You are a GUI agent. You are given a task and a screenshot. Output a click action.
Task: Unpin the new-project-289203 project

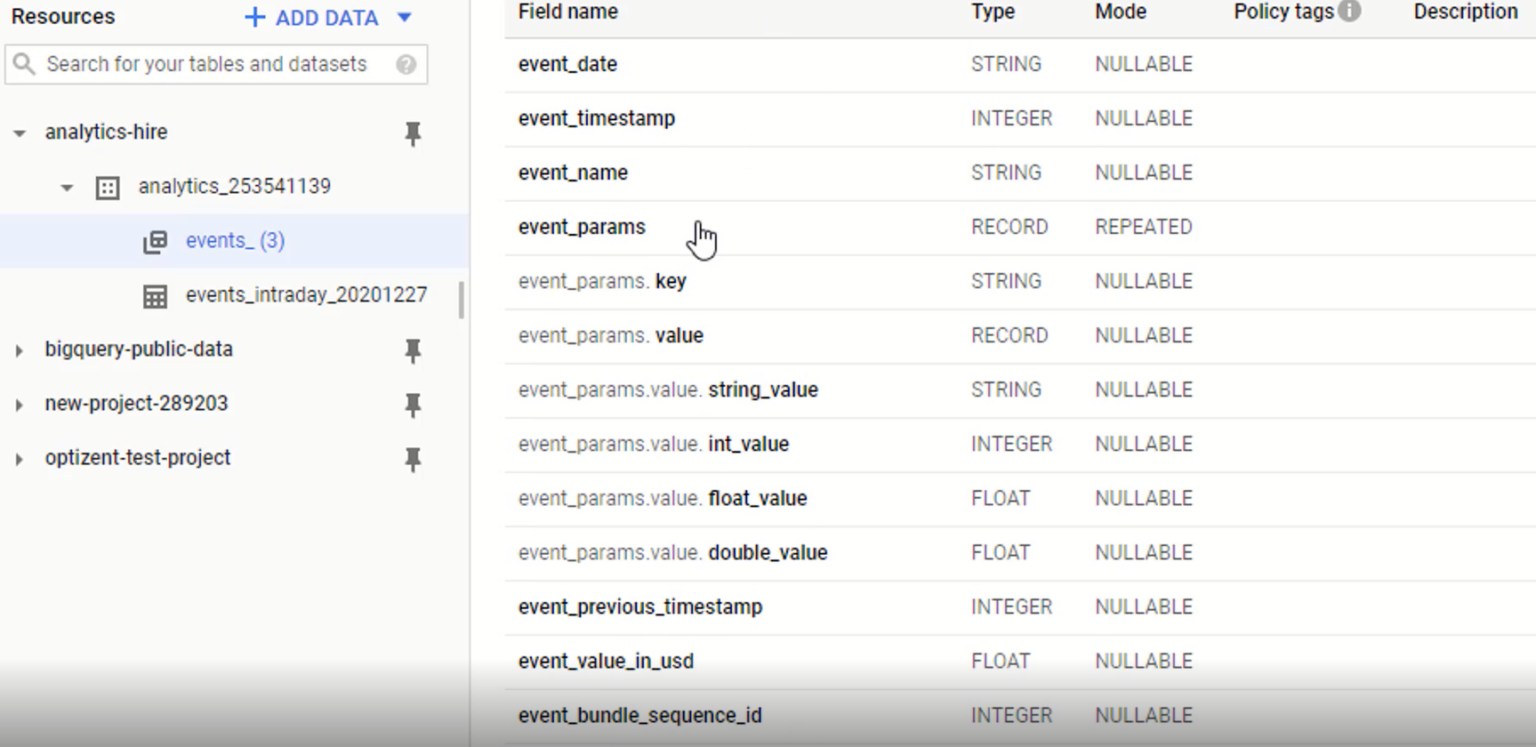point(413,404)
